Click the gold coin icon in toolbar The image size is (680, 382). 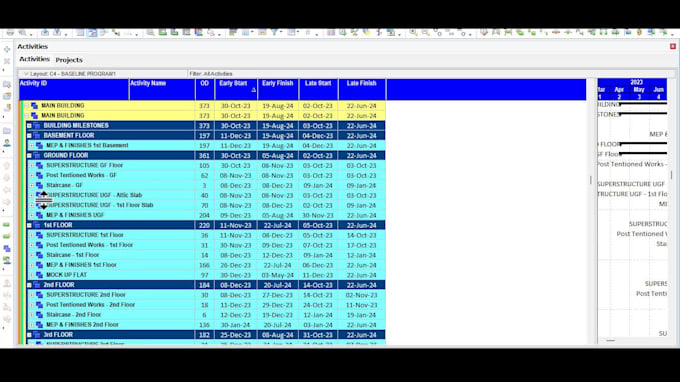tap(639, 33)
